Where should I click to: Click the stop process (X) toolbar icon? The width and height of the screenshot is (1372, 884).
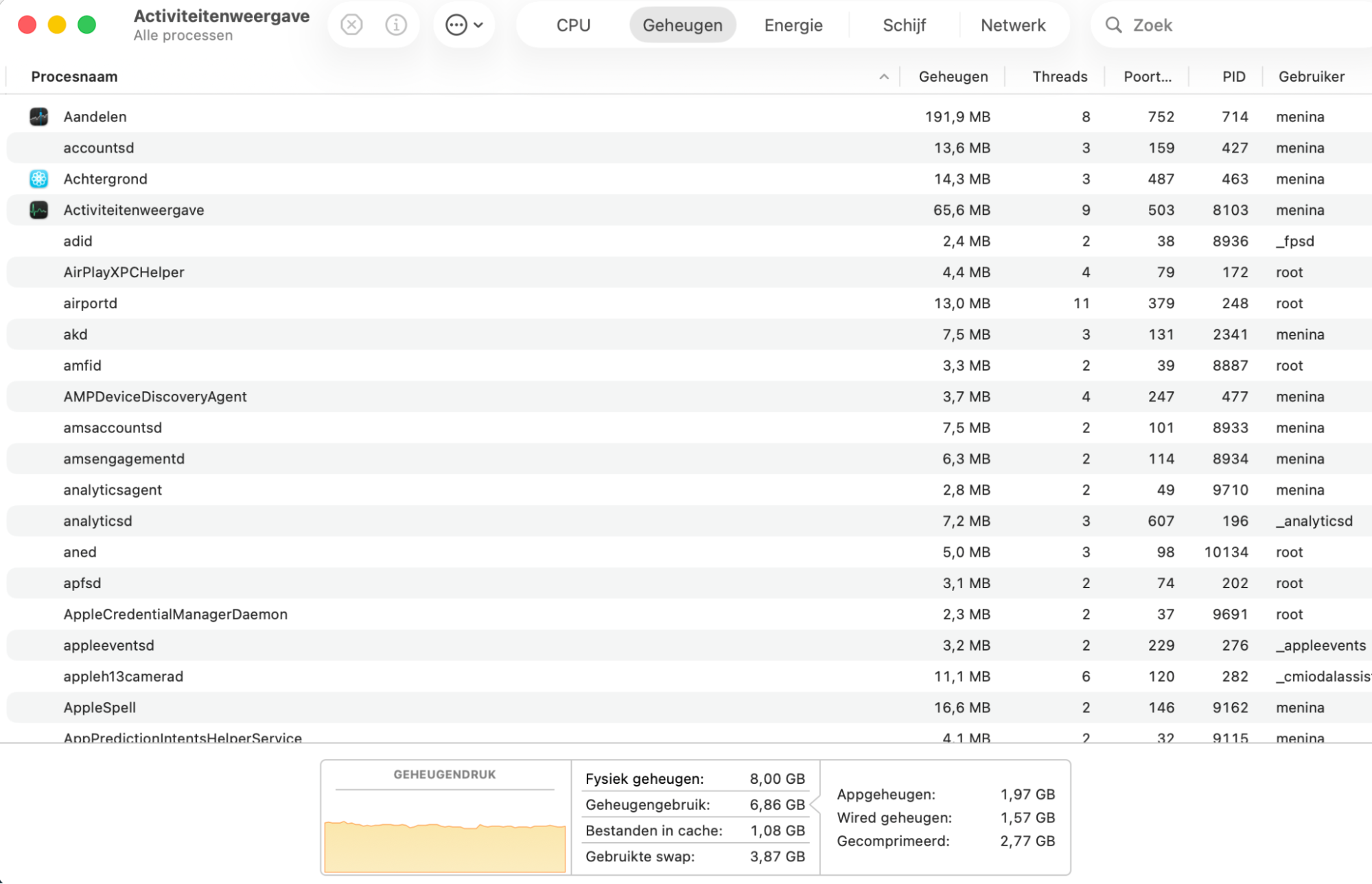pyautogui.click(x=351, y=25)
